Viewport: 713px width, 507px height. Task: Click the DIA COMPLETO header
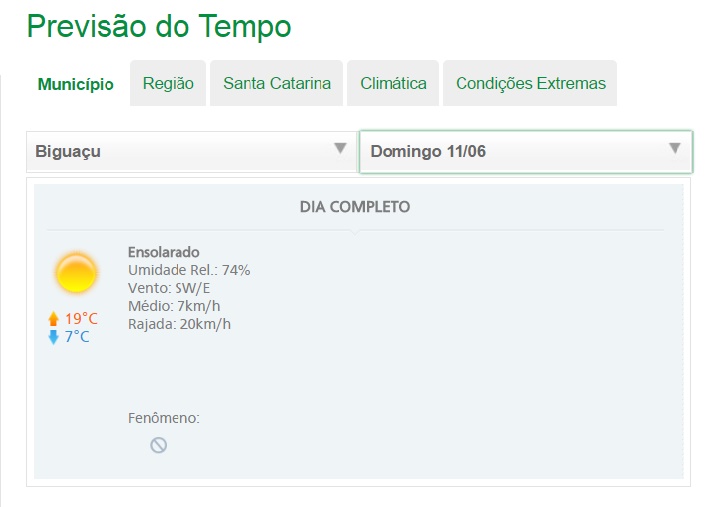pos(355,207)
